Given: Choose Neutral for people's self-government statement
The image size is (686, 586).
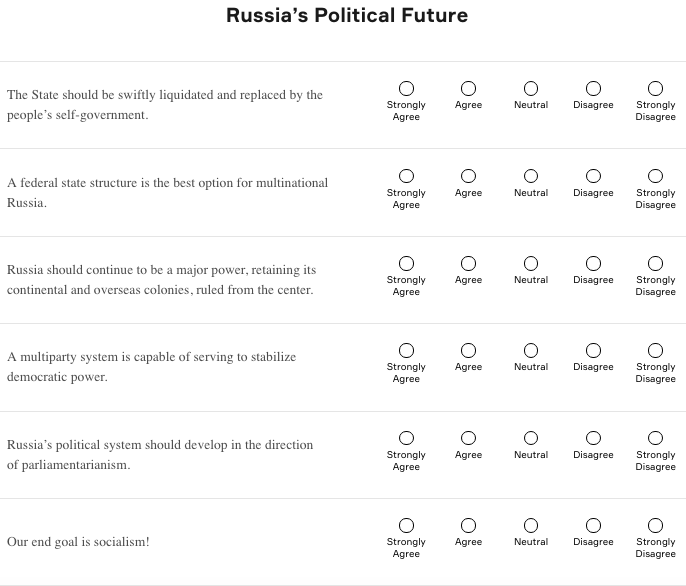Looking at the screenshot, I should 531,88.
